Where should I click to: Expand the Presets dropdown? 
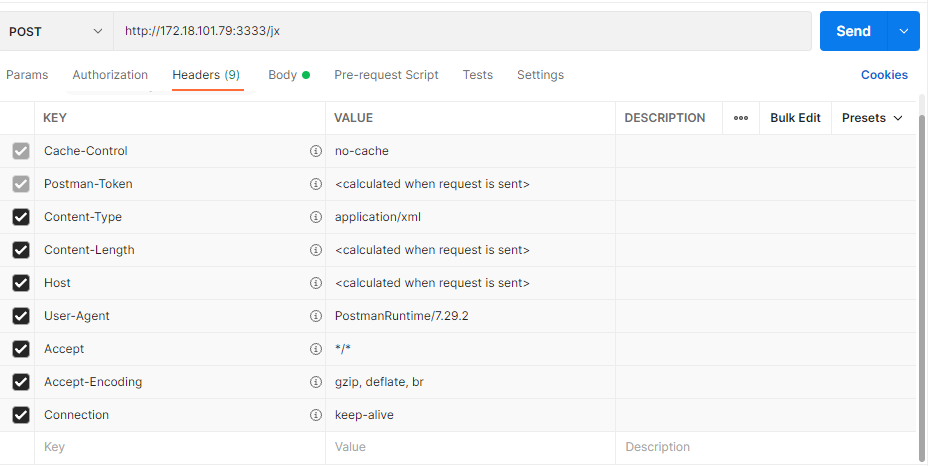point(872,118)
